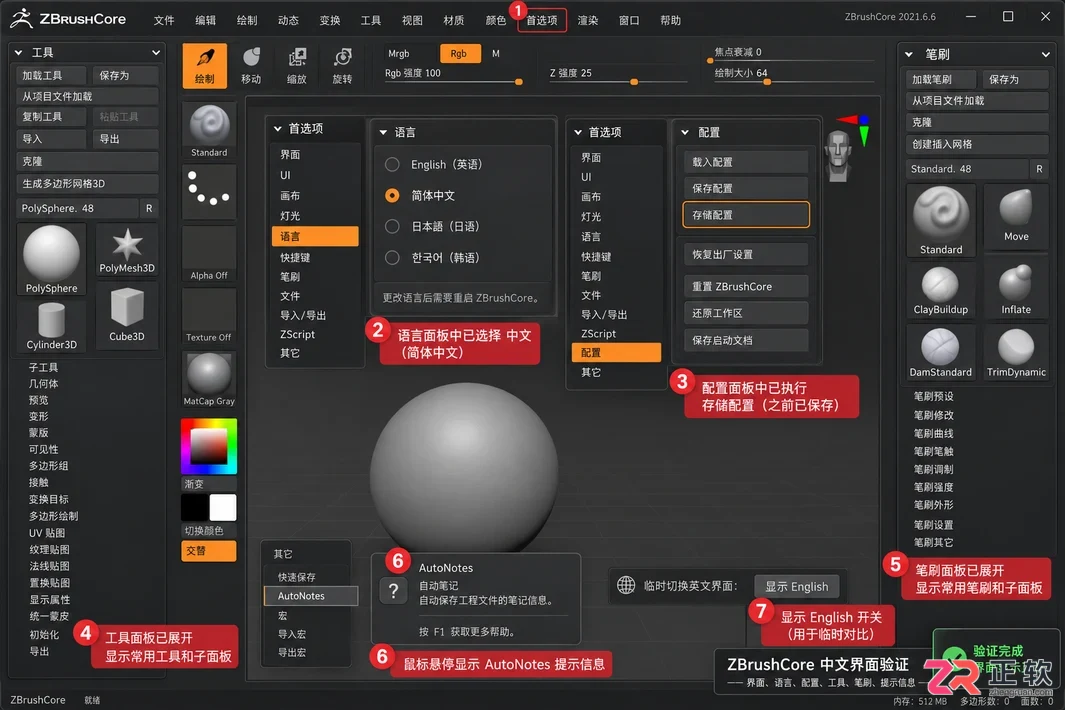Expand the 子工具 subpanel
Image resolution: width=1065 pixels, height=710 pixels.
click(x=43, y=367)
